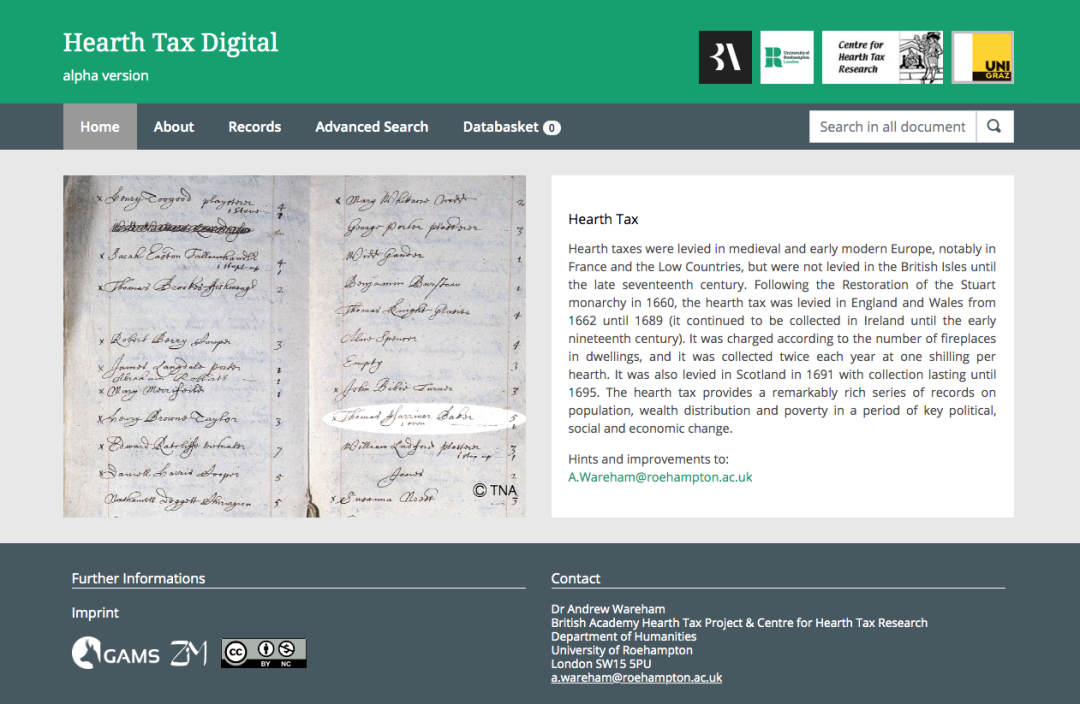Open the Advanced Search page

[x=372, y=127]
